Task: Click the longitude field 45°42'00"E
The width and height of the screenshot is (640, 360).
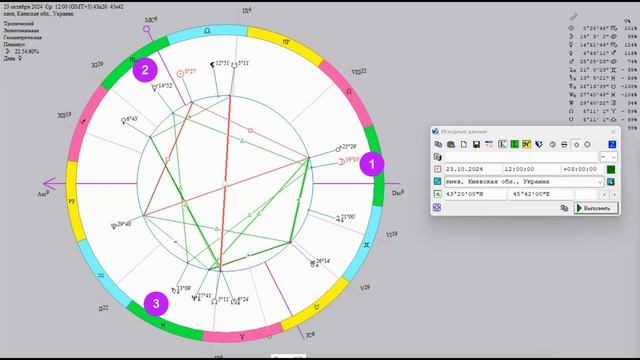Action: click(541, 194)
